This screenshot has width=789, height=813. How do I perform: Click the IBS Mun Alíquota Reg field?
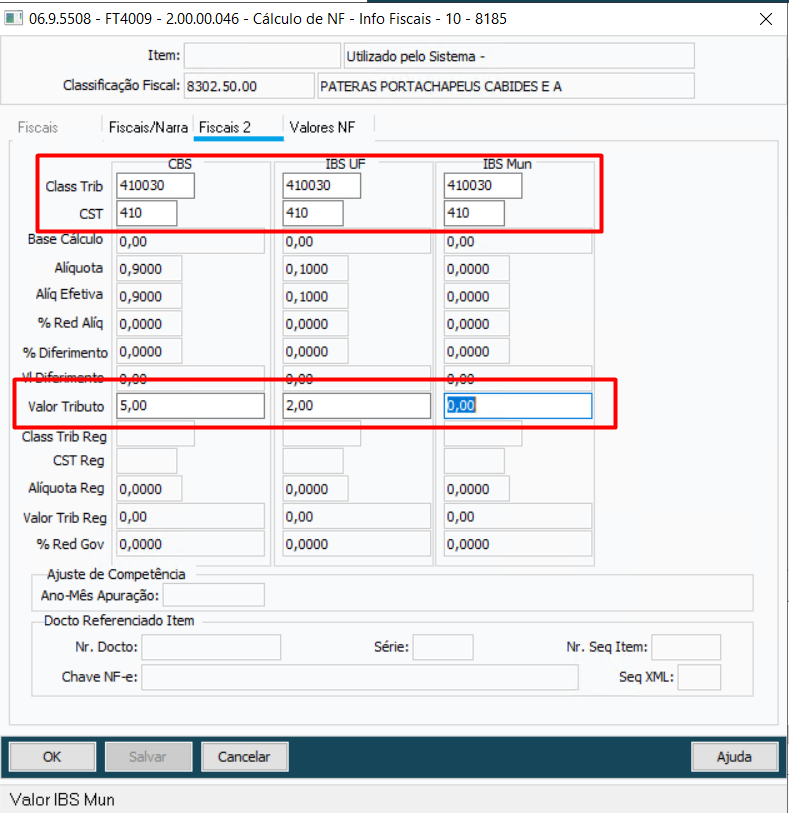click(476, 488)
